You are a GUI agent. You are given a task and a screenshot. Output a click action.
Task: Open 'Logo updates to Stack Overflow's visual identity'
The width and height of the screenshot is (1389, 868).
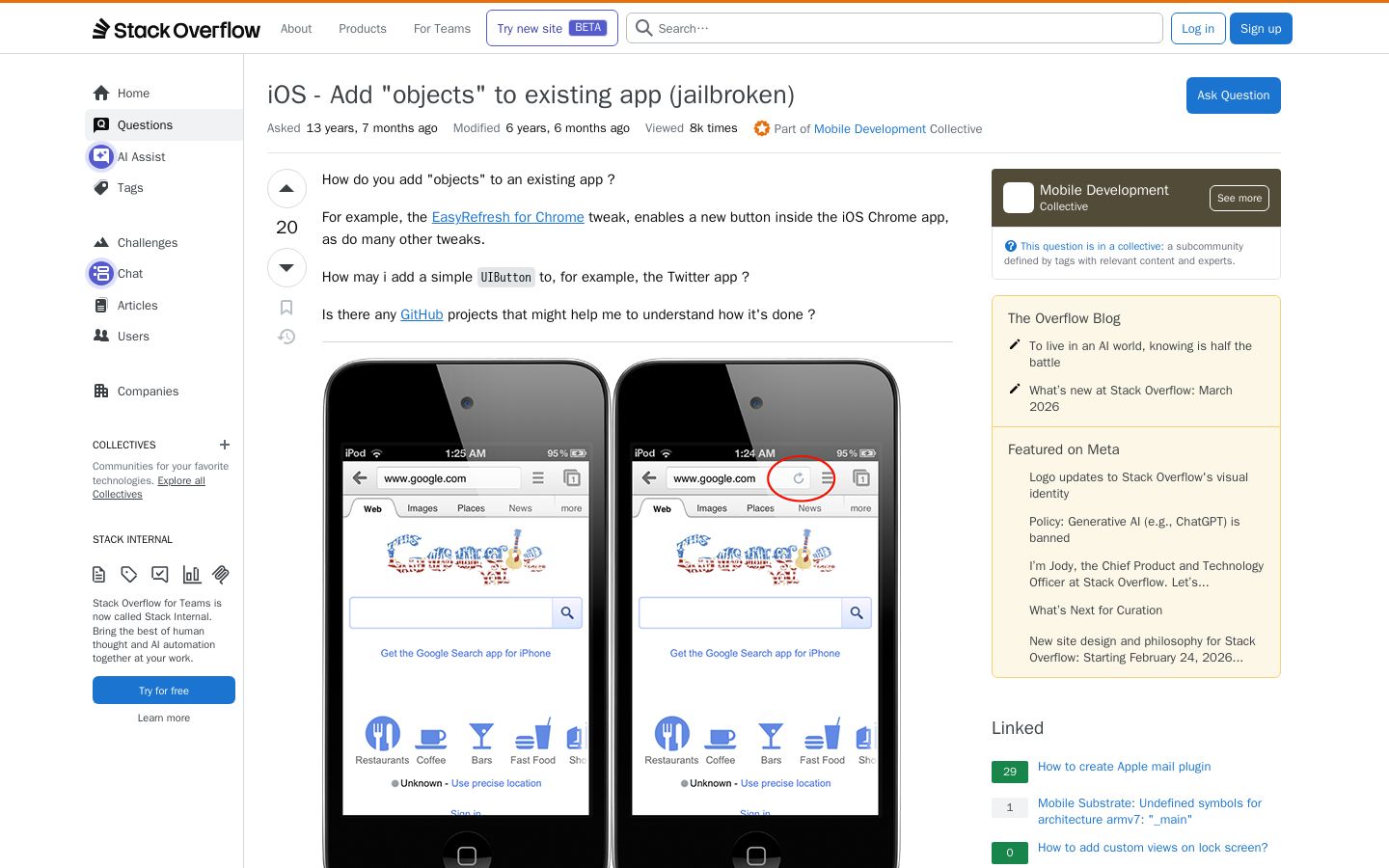coord(1138,485)
